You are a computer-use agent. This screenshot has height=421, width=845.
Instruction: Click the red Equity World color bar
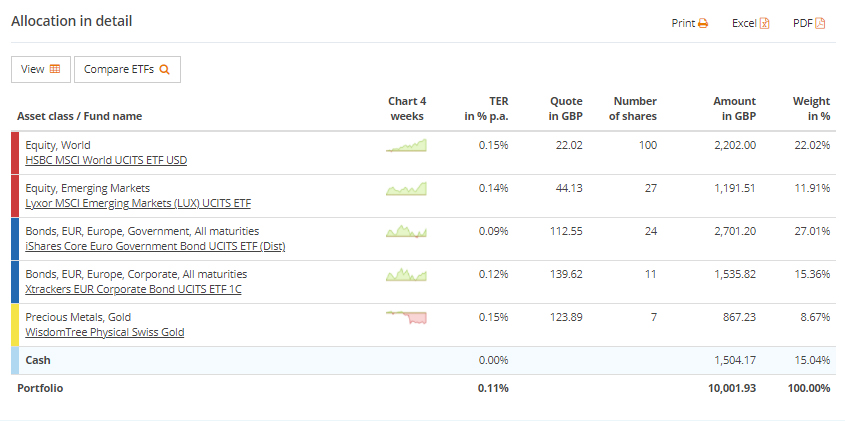tap(15, 153)
